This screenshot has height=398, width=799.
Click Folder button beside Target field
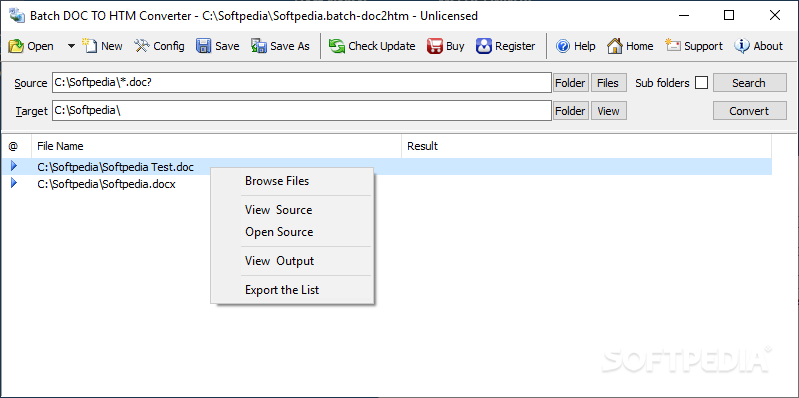click(570, 111)
